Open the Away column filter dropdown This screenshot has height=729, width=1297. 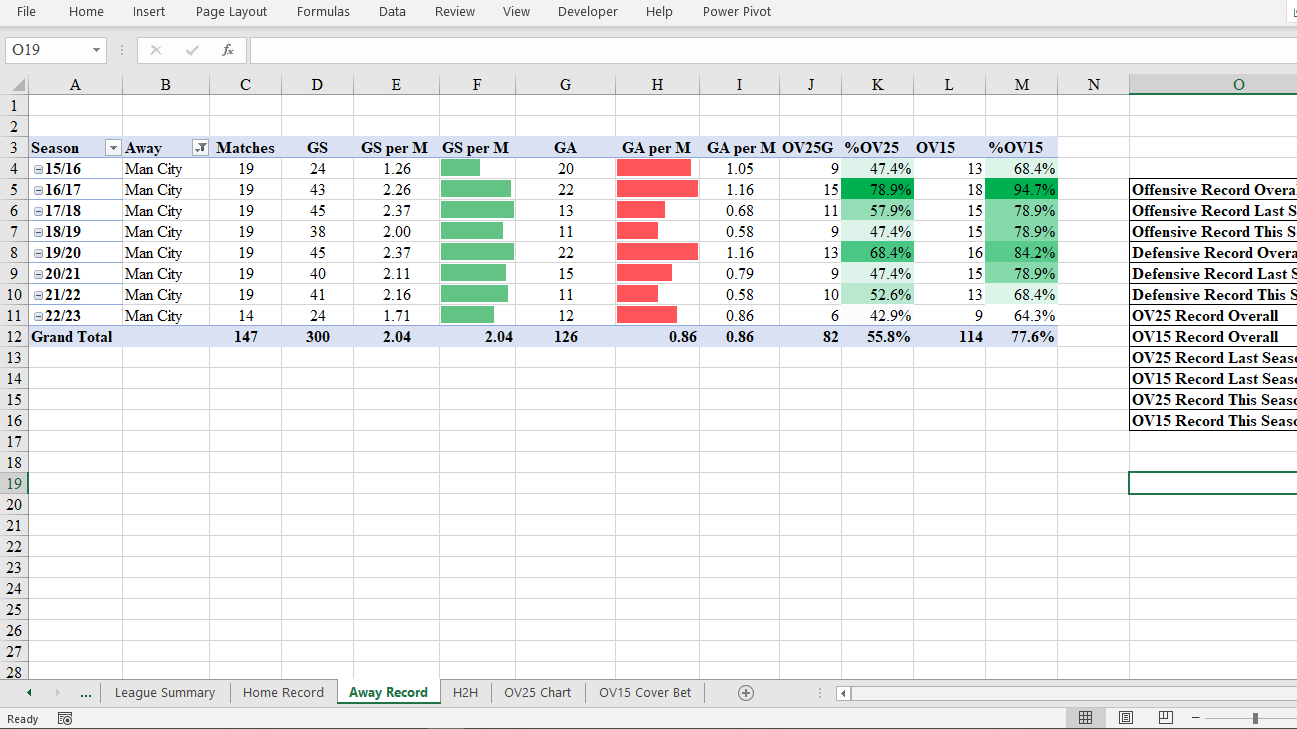click(x=199, y=147)
